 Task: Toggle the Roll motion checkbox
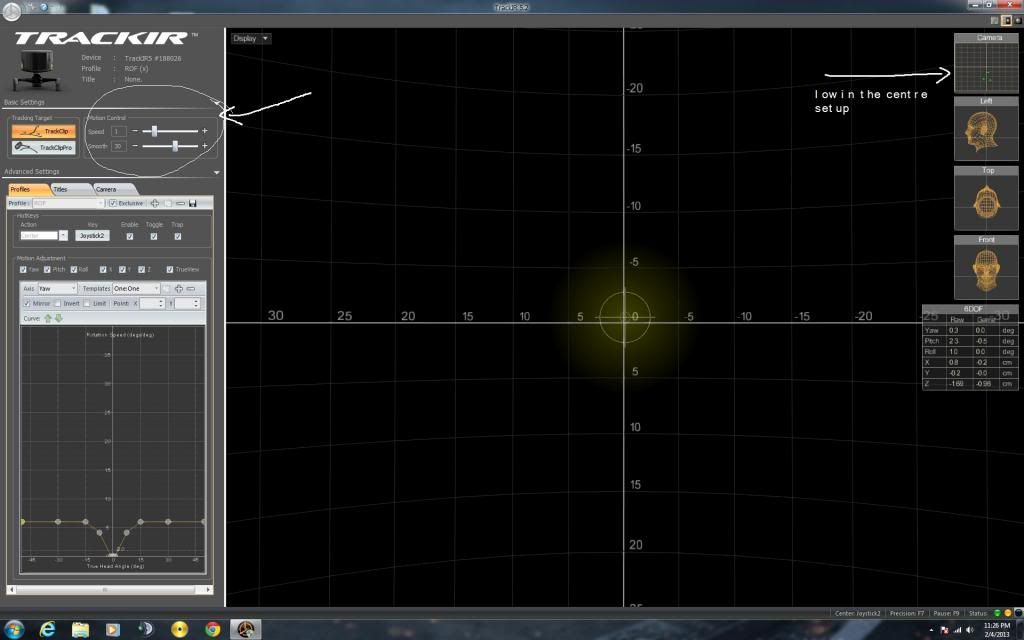coord(74,270)
